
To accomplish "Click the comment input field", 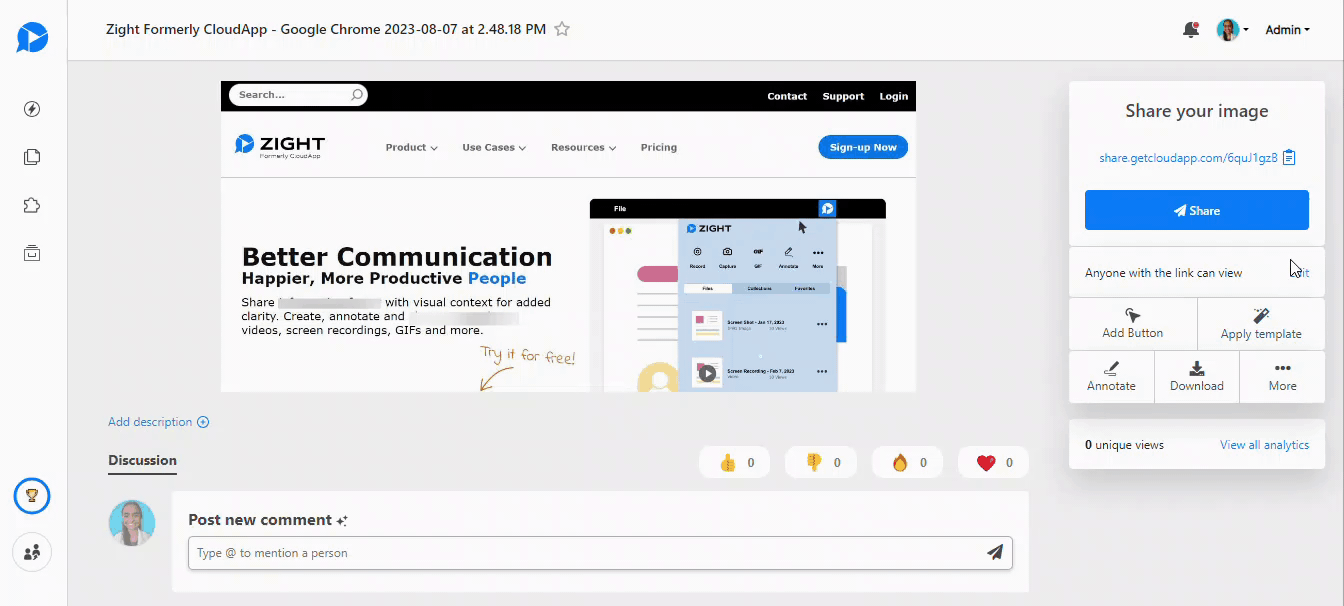I will click(x=585, y=553).
